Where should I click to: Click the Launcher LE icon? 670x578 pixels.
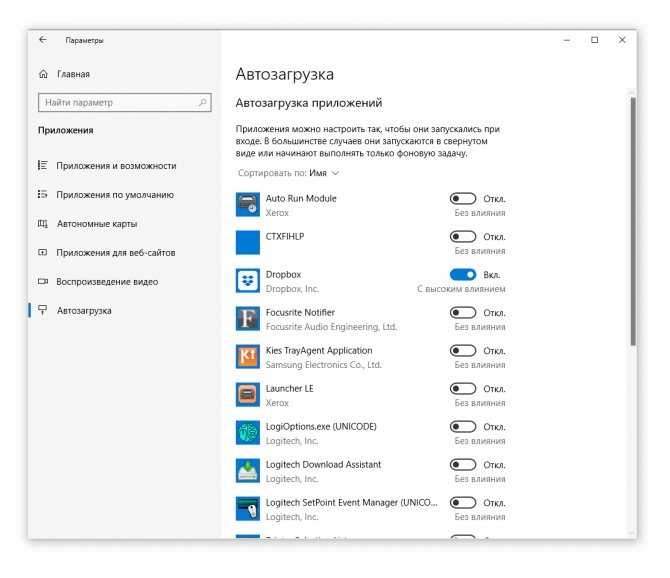248,394
